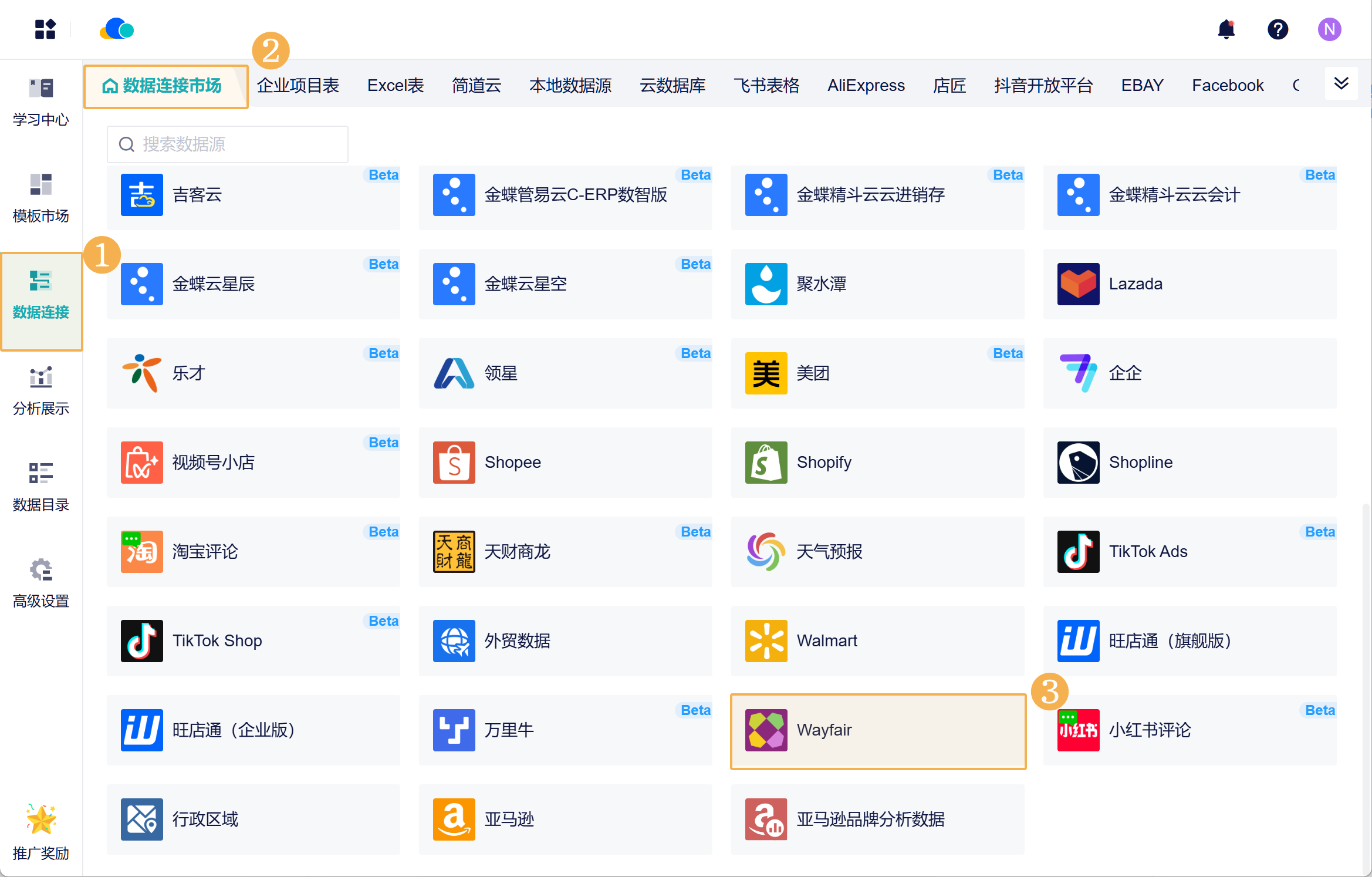This screenshot has height=877, width=1372.
Task: Open 分析展示 in sidebar
Action: click(x=41, y=391)
